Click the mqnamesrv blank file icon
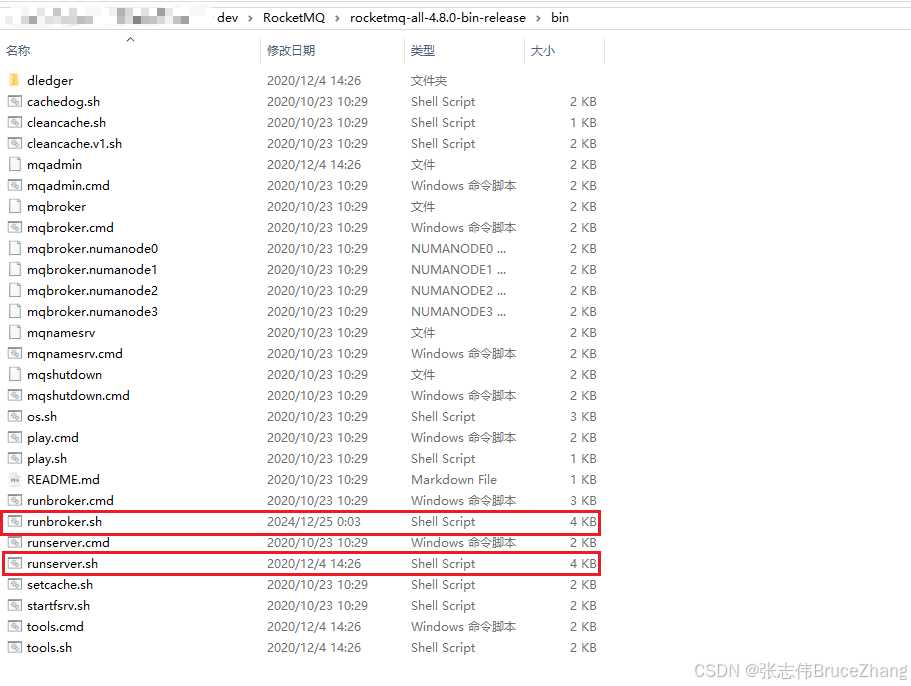The height and width of the screenshot is (686, 911). point(15,332)
